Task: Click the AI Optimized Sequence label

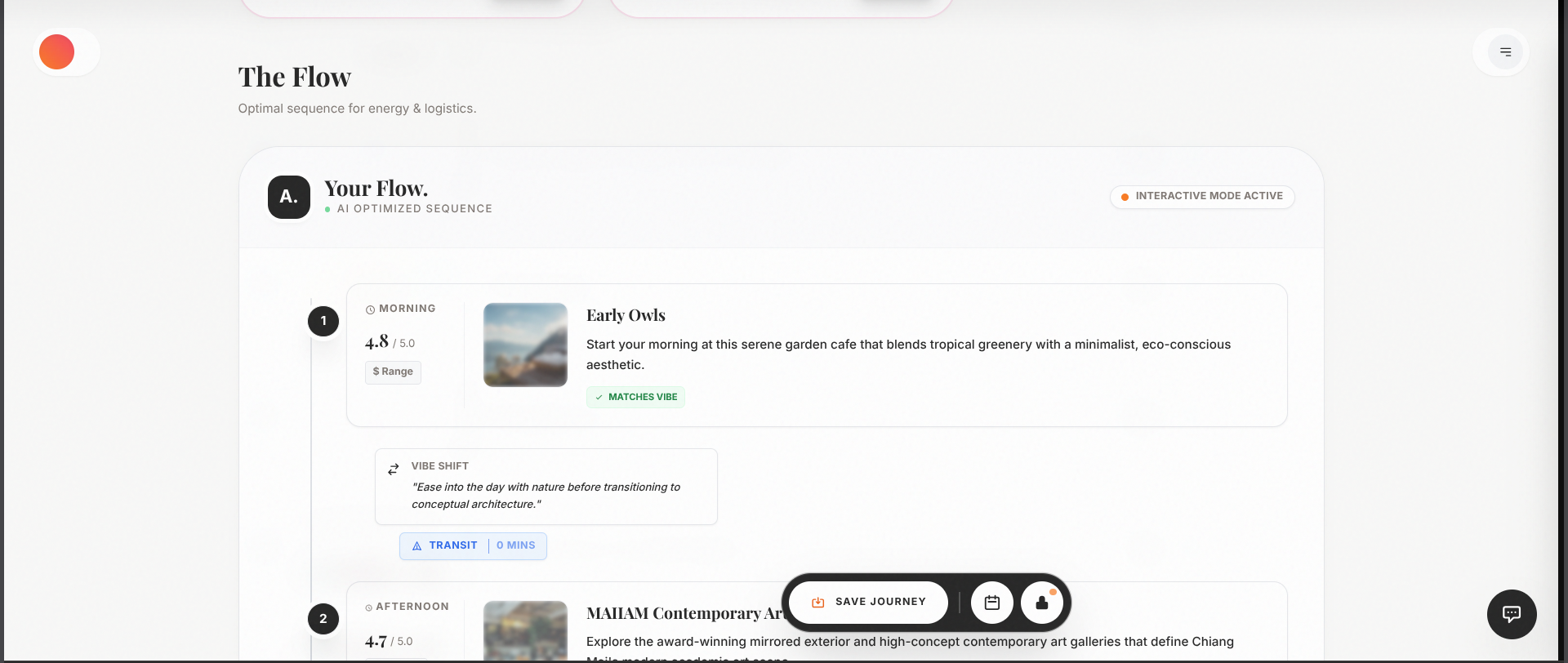Action: click(x=415, y=209)
